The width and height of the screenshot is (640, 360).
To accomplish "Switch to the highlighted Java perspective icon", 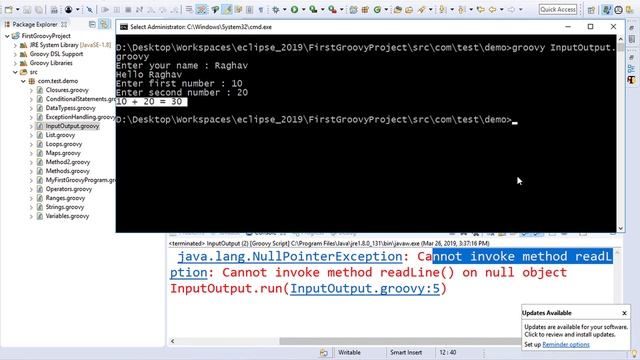I will pos(607,9).
